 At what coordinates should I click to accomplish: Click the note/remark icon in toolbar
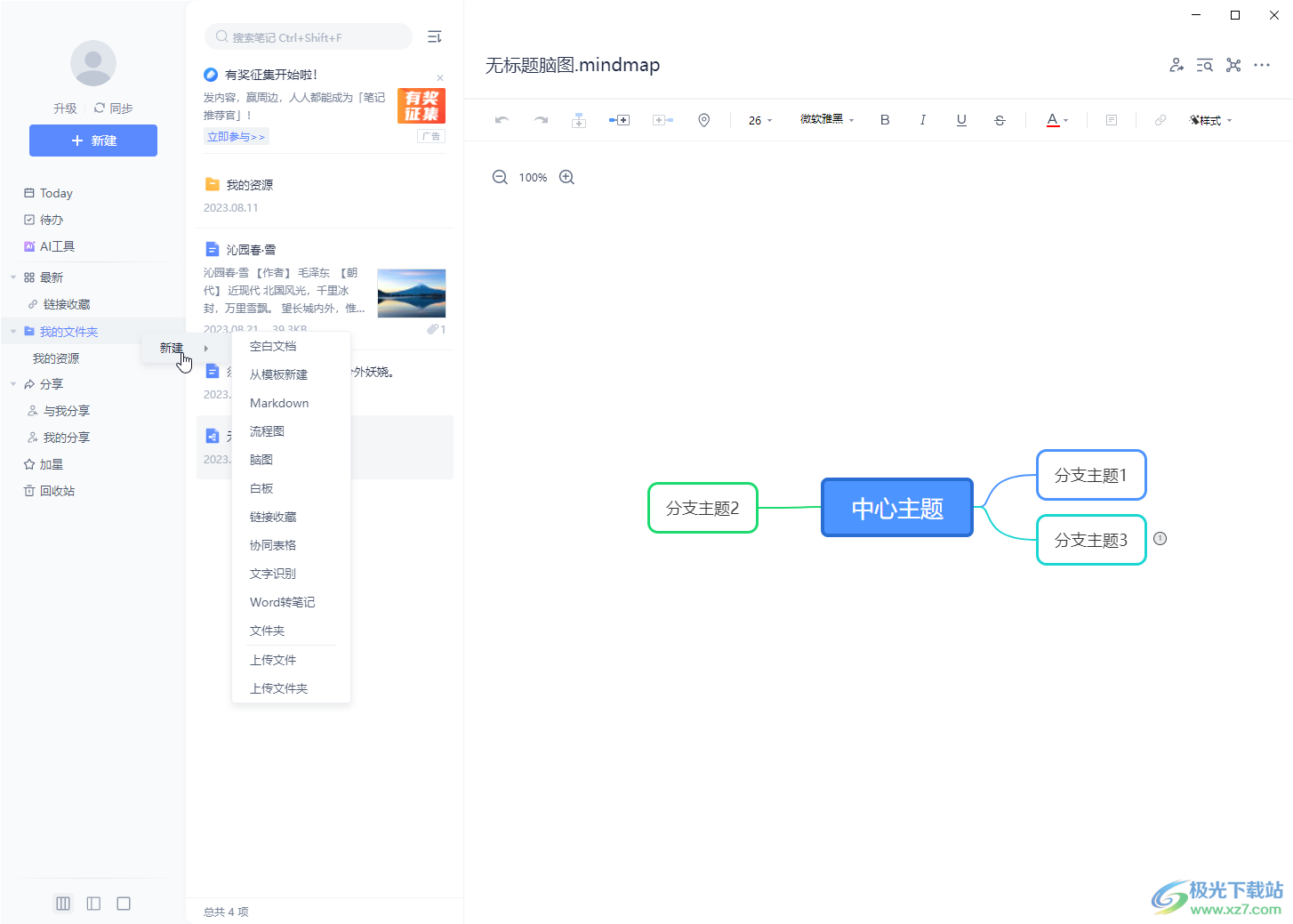[1112, 120]
